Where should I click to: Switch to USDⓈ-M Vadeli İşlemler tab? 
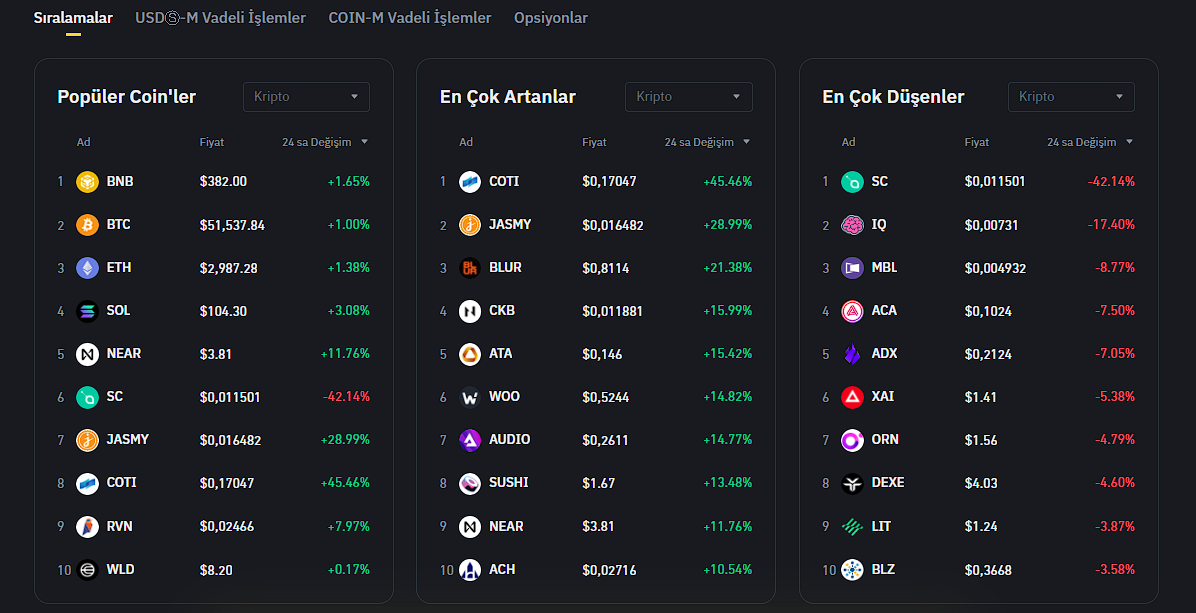tap(220, 18)
